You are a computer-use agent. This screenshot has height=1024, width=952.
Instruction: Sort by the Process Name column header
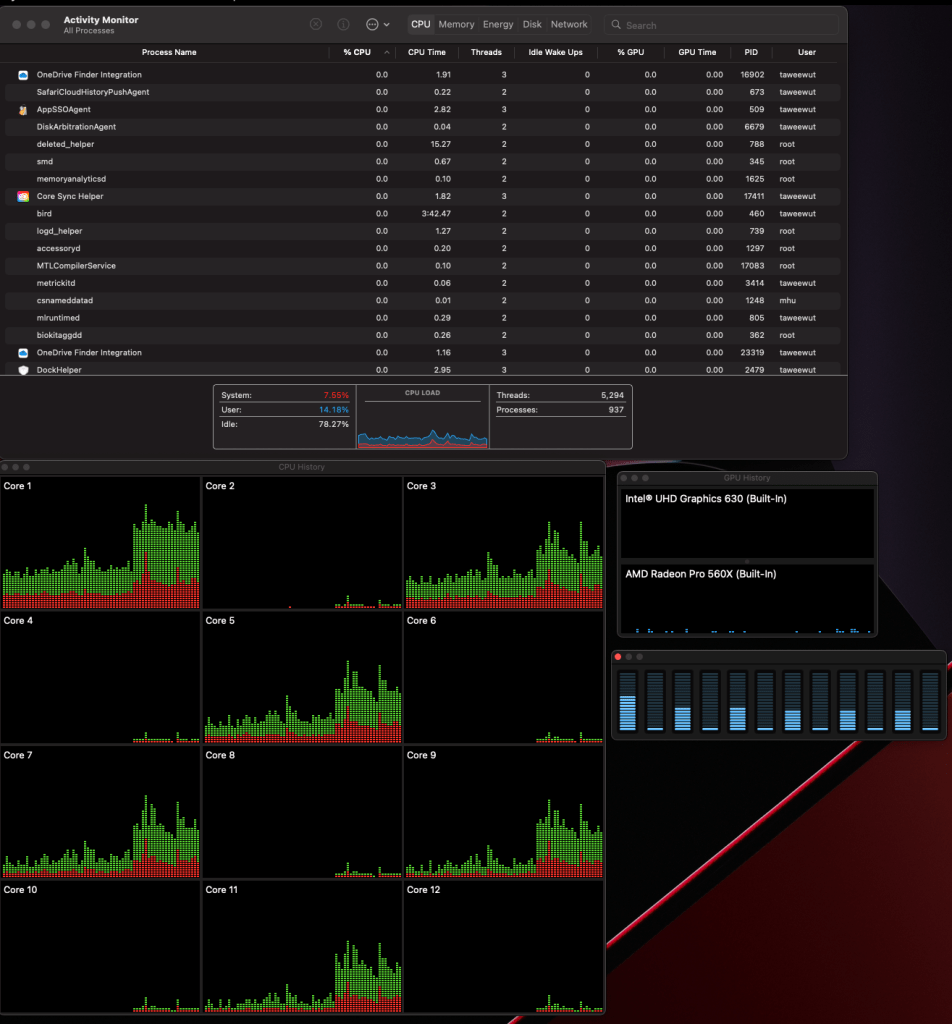pyautogui.click(x=169, y=52)
